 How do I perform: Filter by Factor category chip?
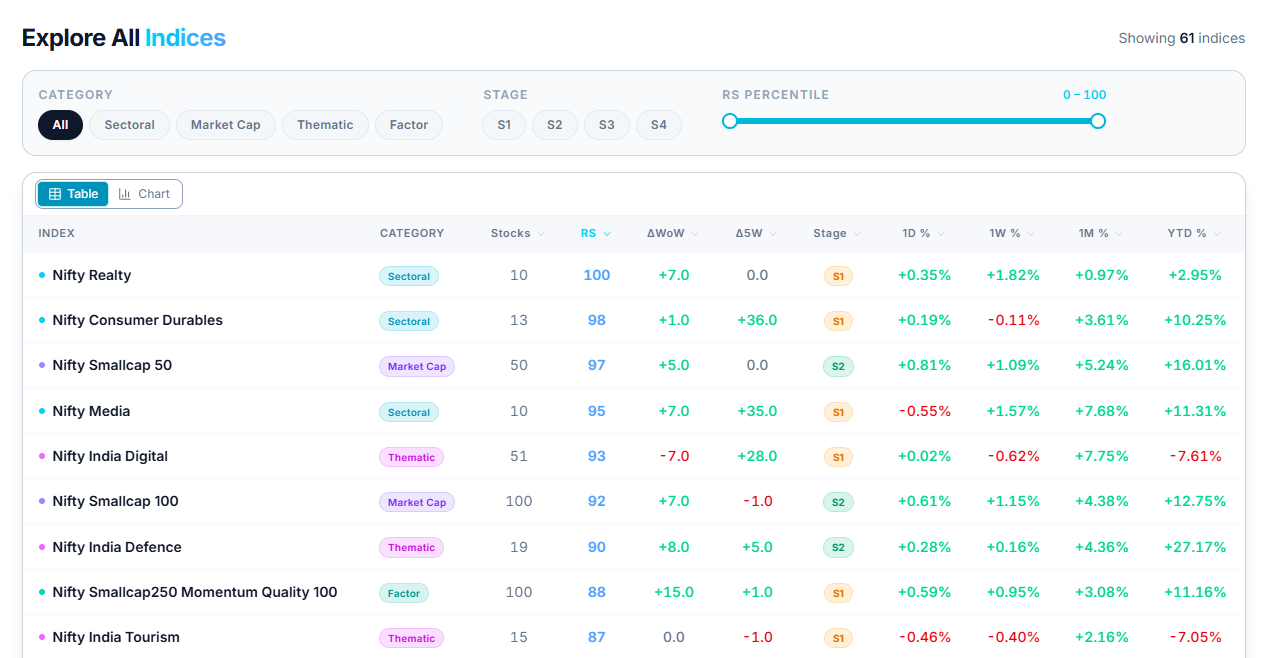coord(409,125)
